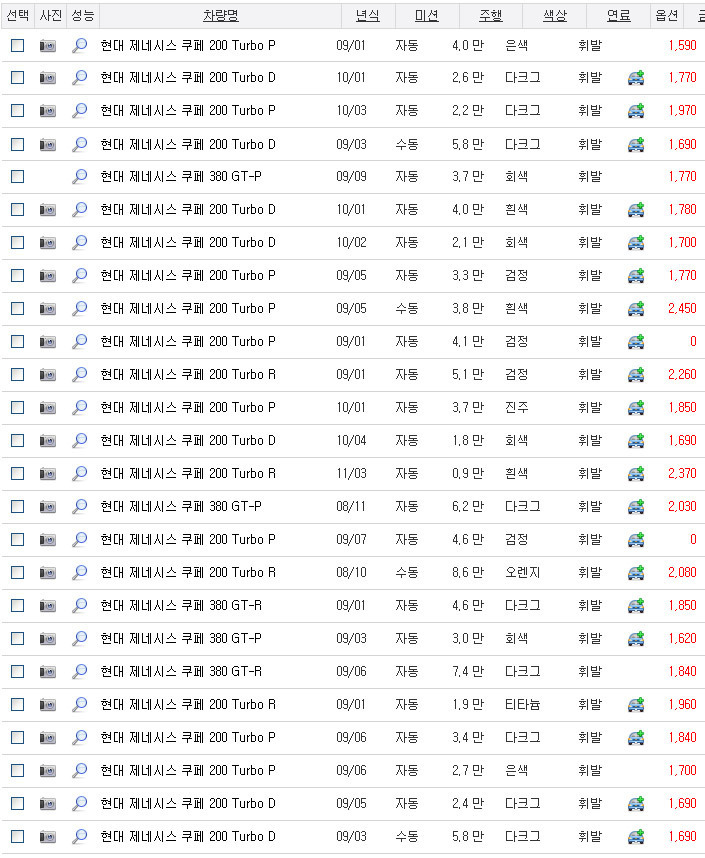
Task: Tick checkbox for 5.1 만 Turbo R
Action: tap(18, 374)
